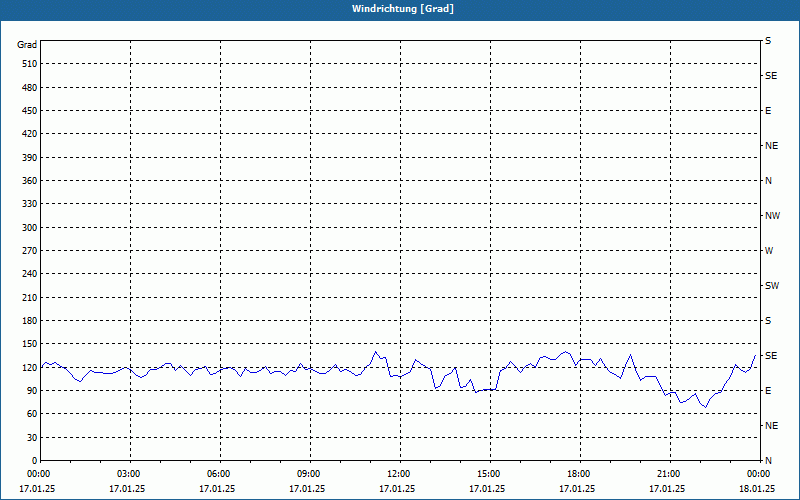The width and height of the screenshot is (800, 500).
Task: Click the compass label E at 450 degrees
Action: click(x=768, y=111)
